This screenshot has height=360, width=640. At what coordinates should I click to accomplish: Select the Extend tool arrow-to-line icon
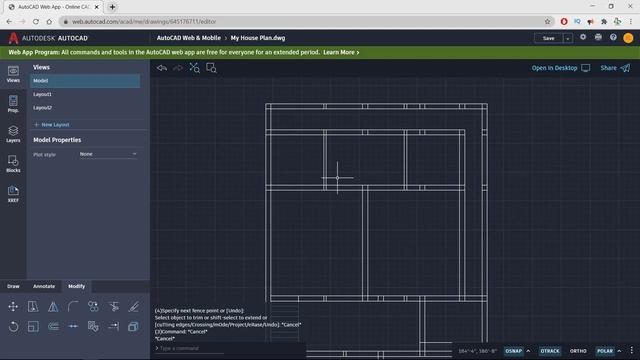click(x=113, y=327)
